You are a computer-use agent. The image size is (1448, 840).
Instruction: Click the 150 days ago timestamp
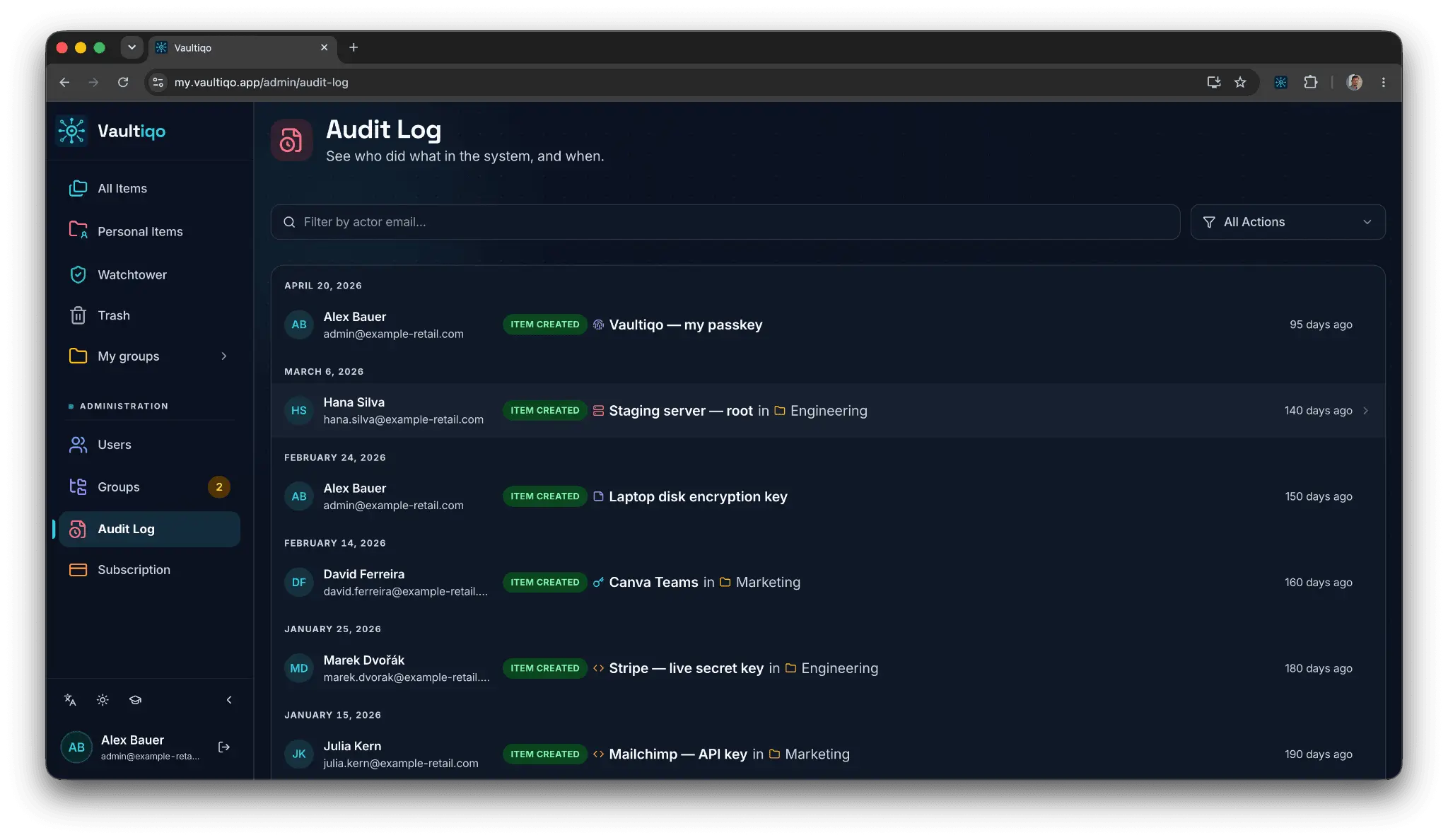click(x=1319, y=496)
